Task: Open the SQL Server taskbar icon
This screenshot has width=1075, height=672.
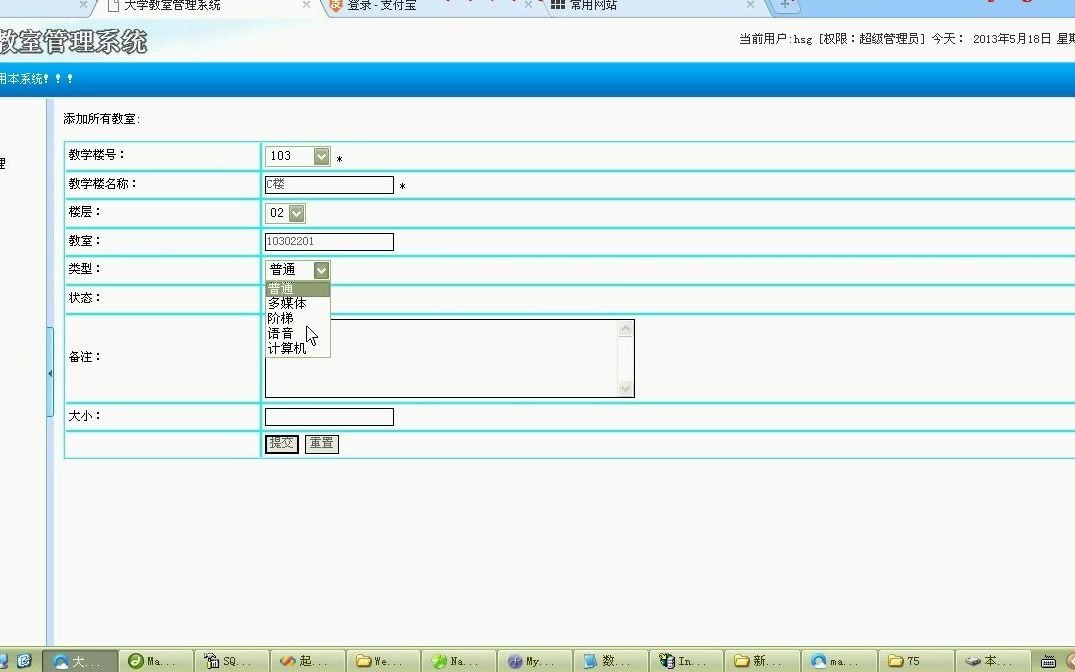Action: [230, 660]
